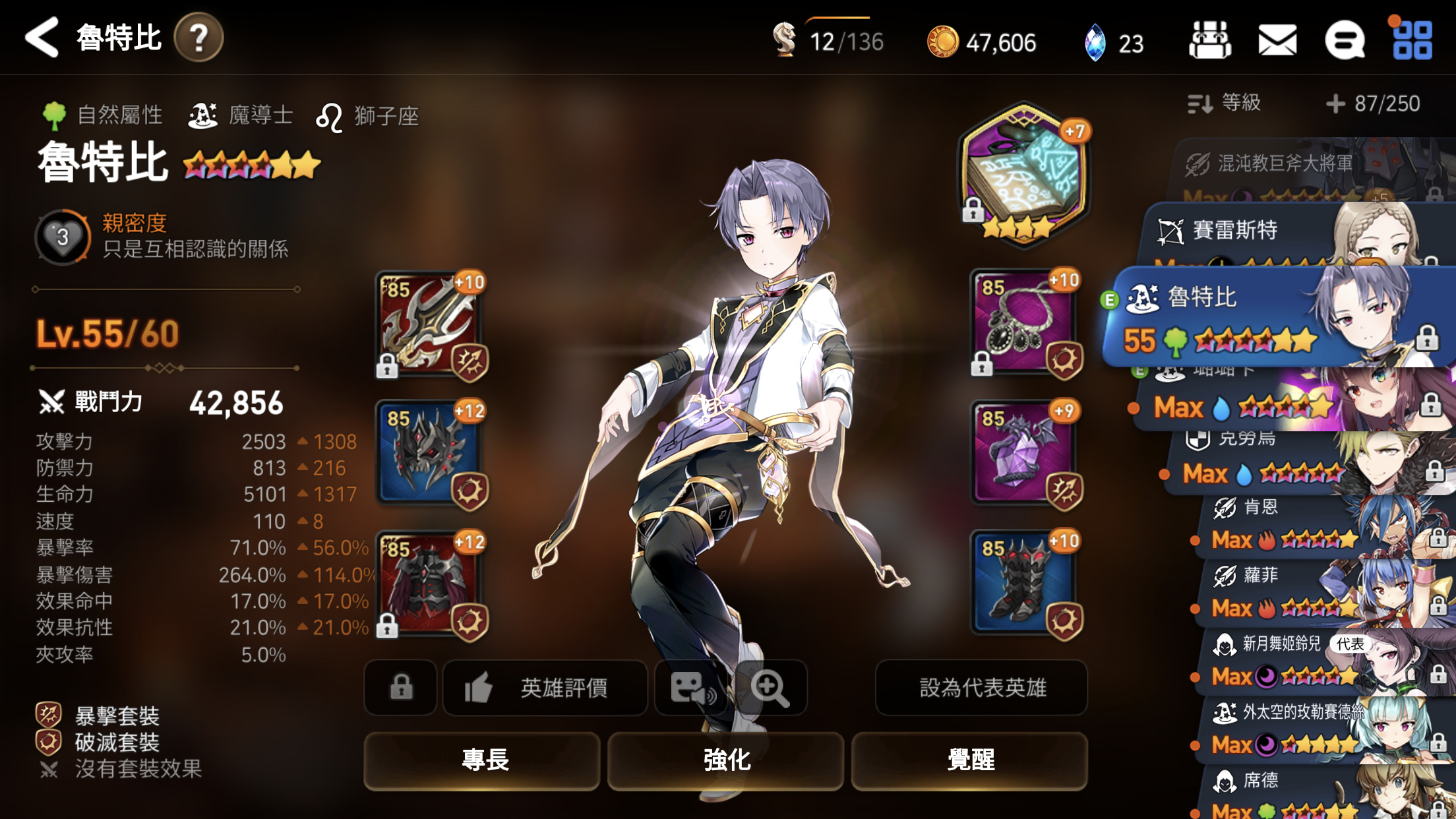The width and height of the screenshot is (1456, 819).
Task: Go back using the arrow beside 魯特比
Action: (42, 38)
